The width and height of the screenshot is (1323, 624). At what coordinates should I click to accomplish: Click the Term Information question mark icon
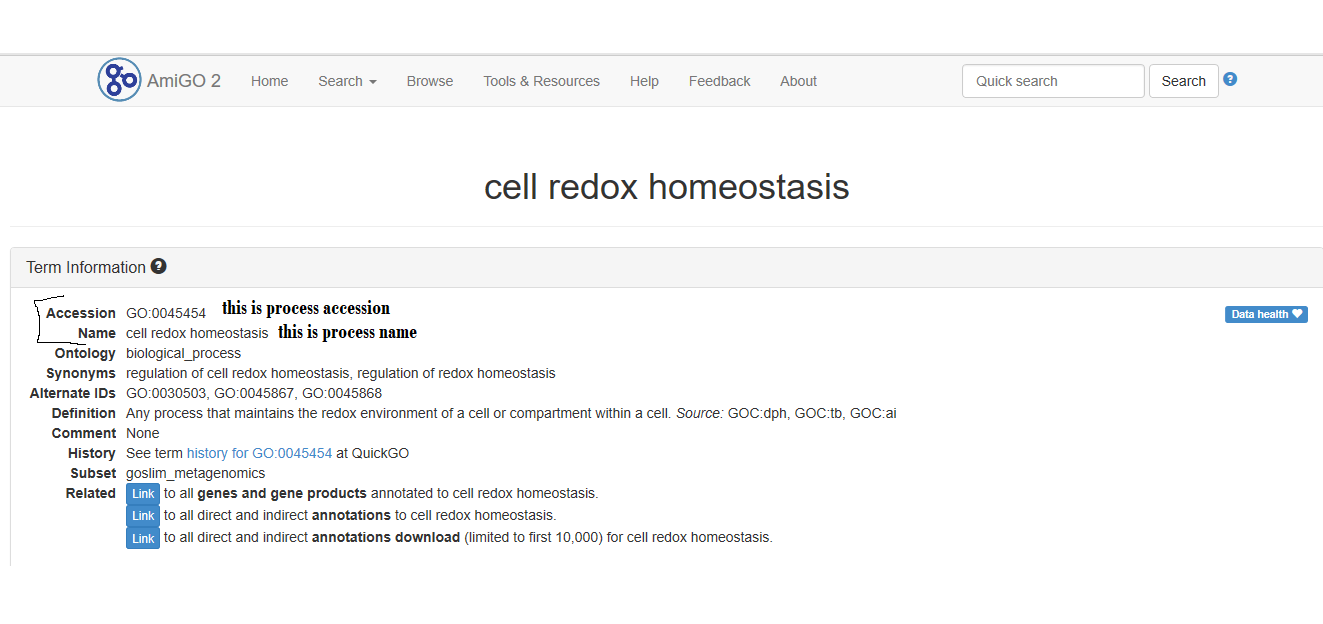[158, 267]
